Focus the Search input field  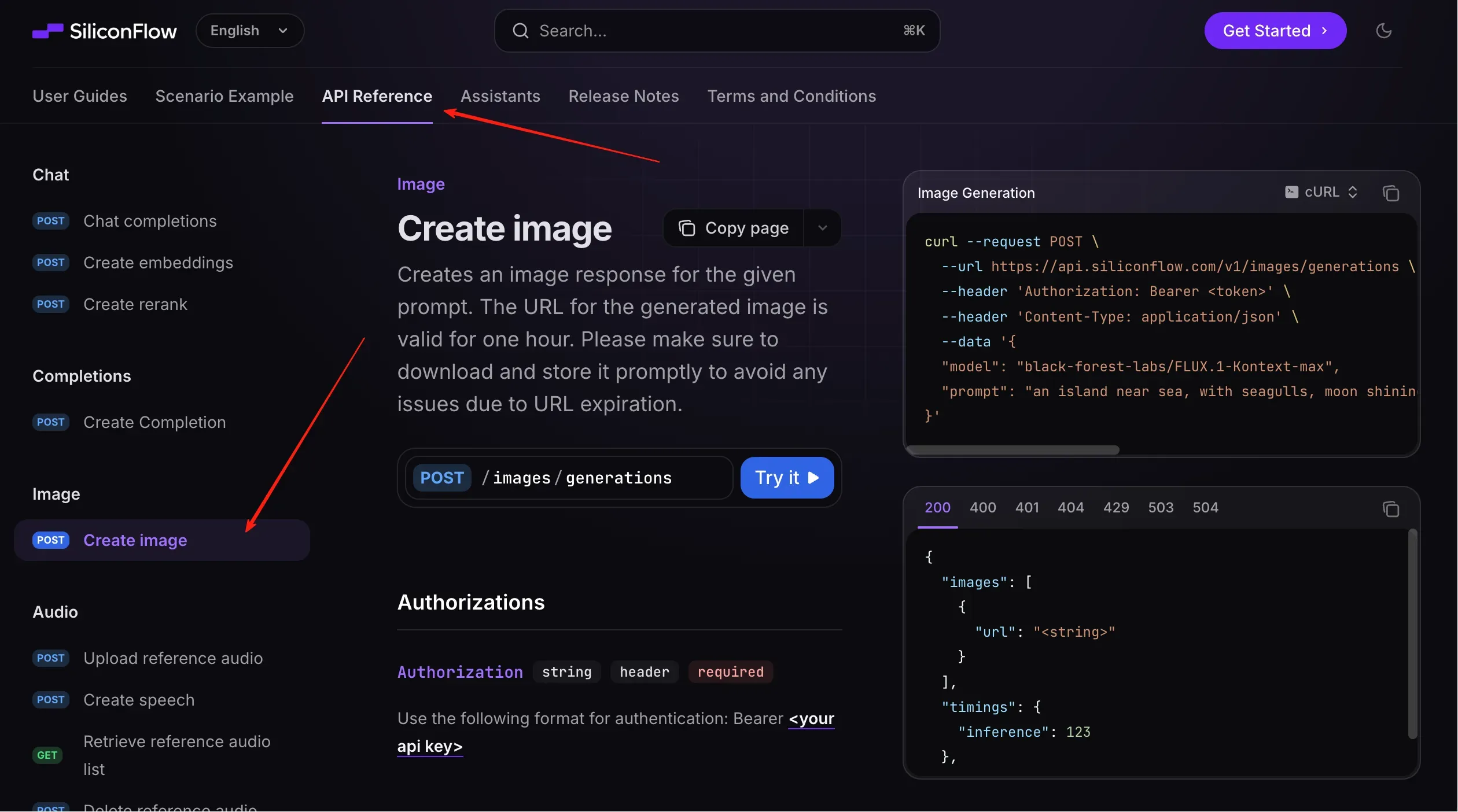tap(717, 31)
